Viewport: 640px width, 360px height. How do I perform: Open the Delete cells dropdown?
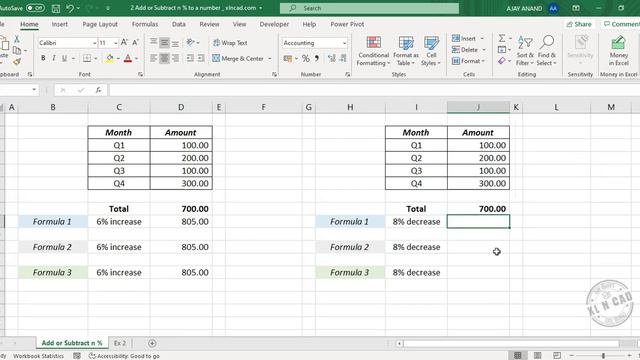coord(484,50)
